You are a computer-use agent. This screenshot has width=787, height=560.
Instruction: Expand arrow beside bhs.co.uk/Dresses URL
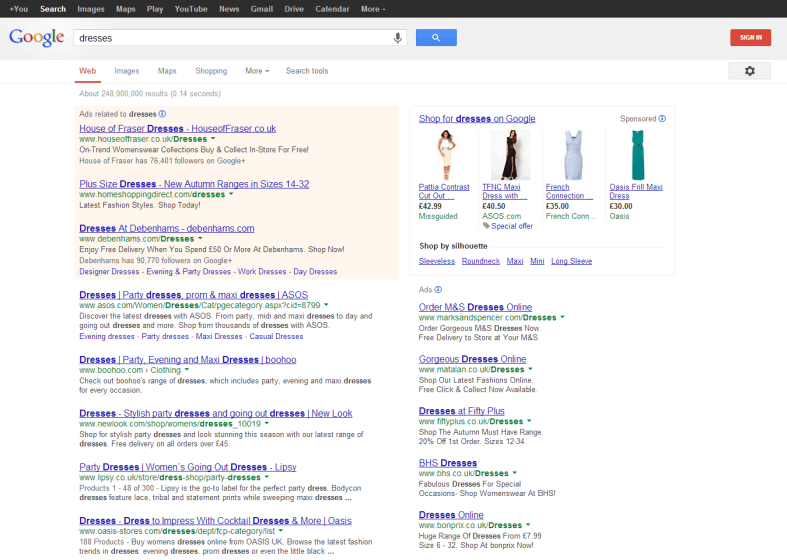[514, 473]
